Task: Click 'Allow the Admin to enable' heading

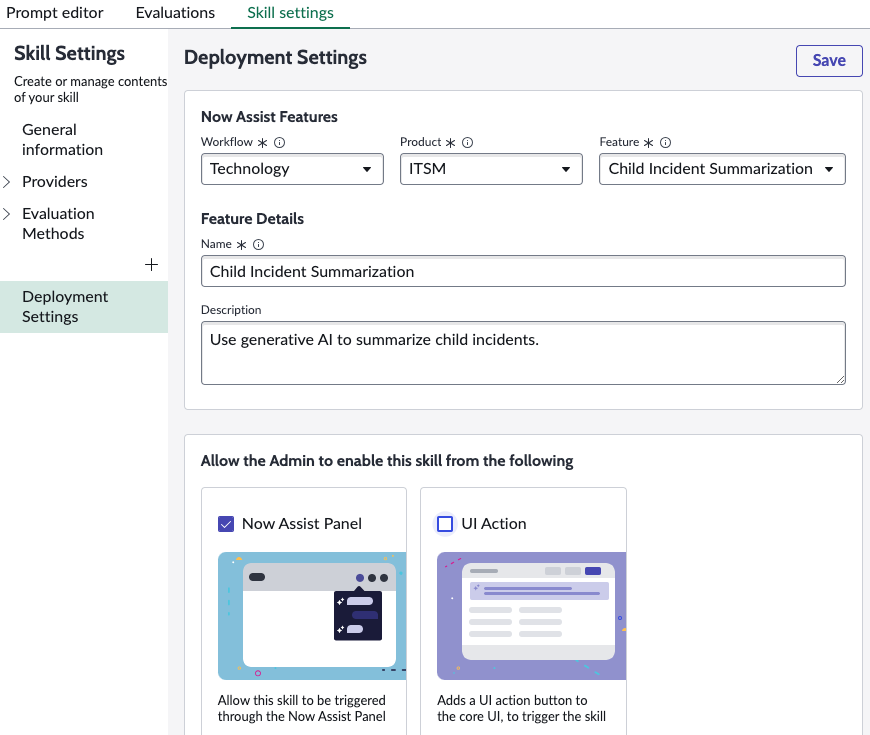Action: (x=387, y=461)
